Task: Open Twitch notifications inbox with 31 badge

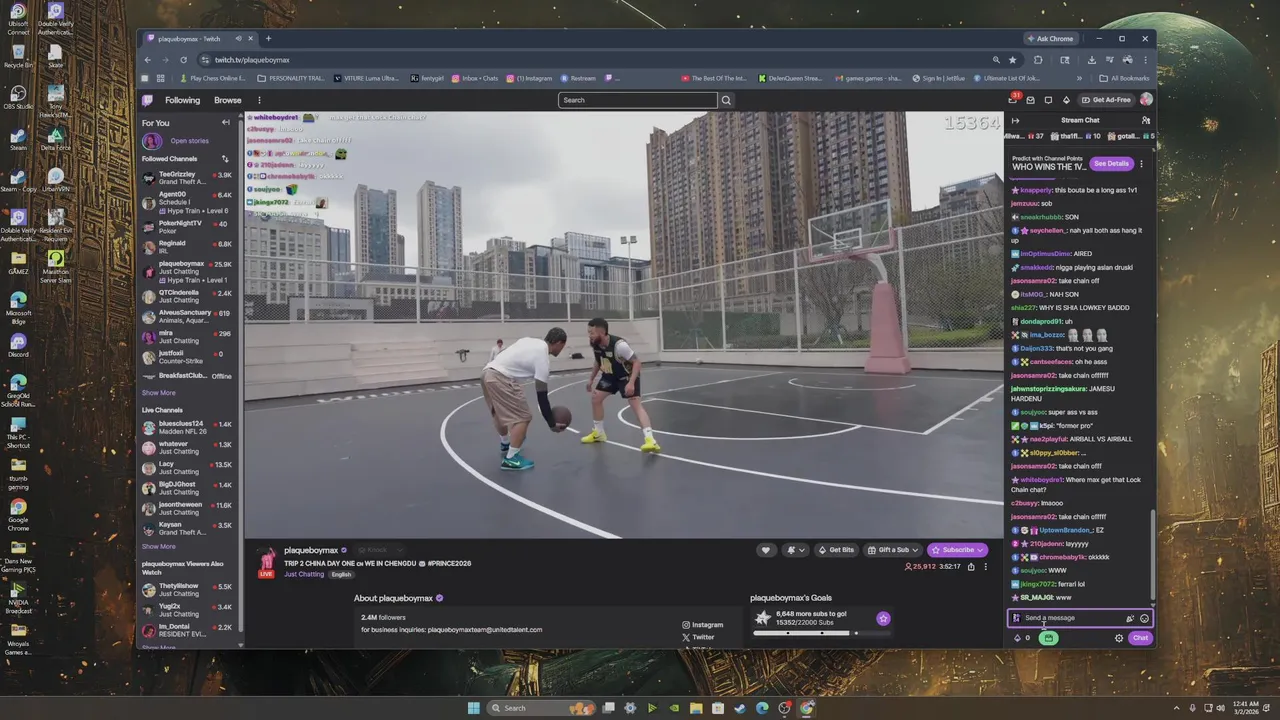Action: (1014, 99)
